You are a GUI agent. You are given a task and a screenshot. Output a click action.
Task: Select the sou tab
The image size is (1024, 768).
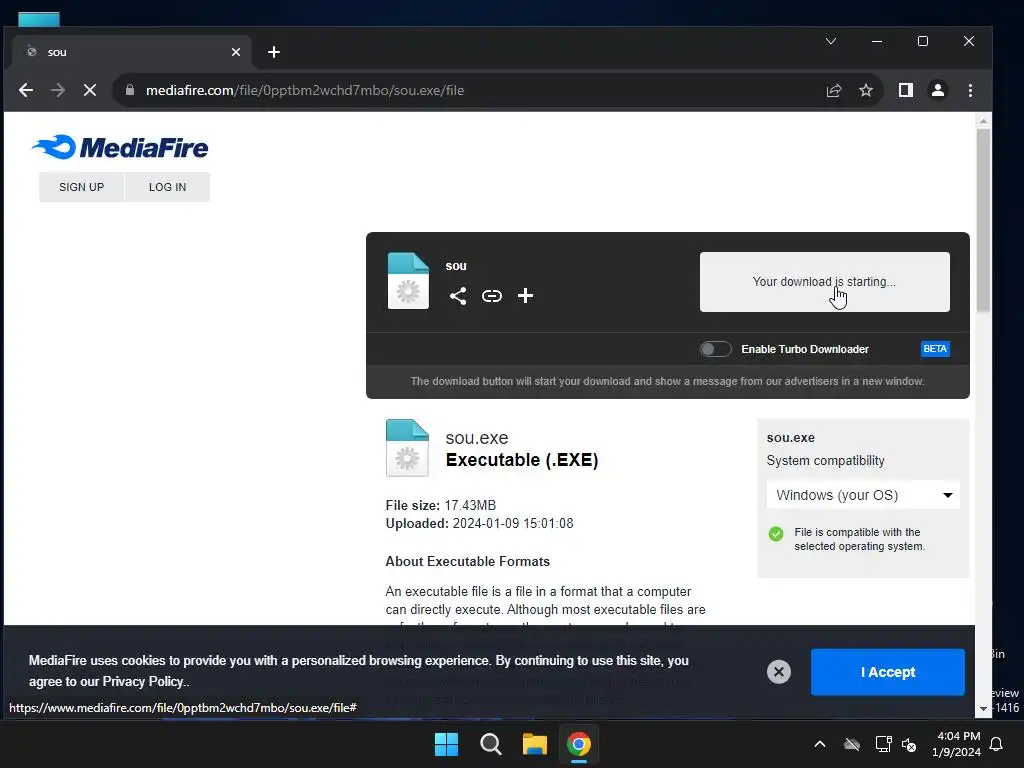coord(131,52)
